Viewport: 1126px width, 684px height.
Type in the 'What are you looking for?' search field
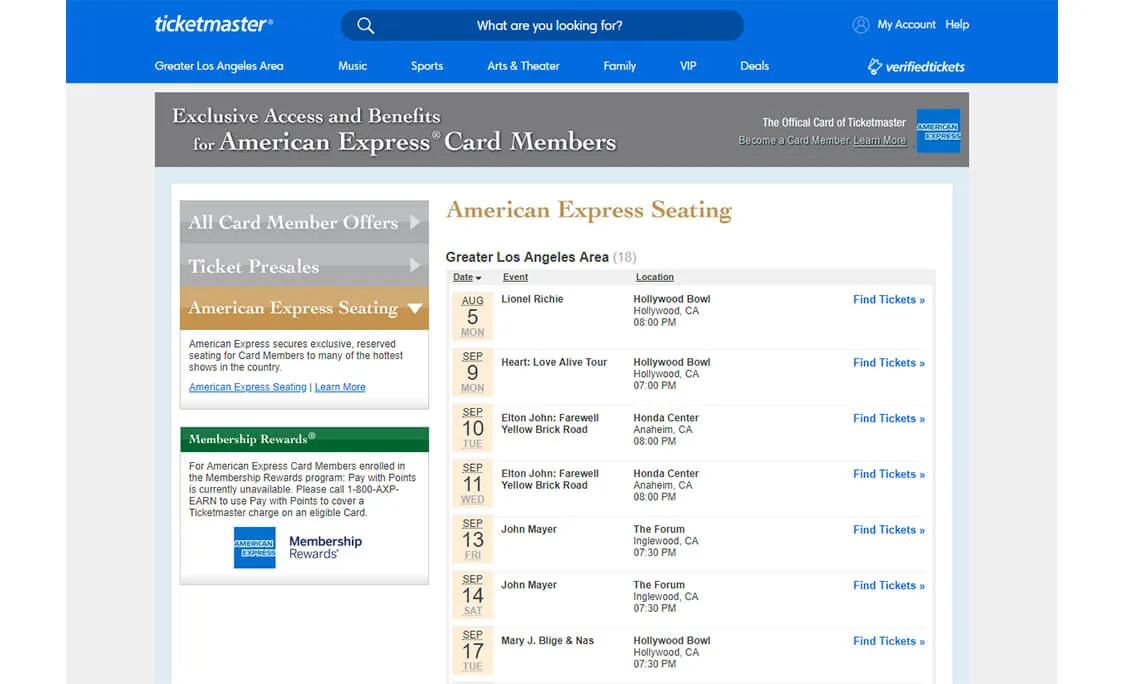pos(549,26)
